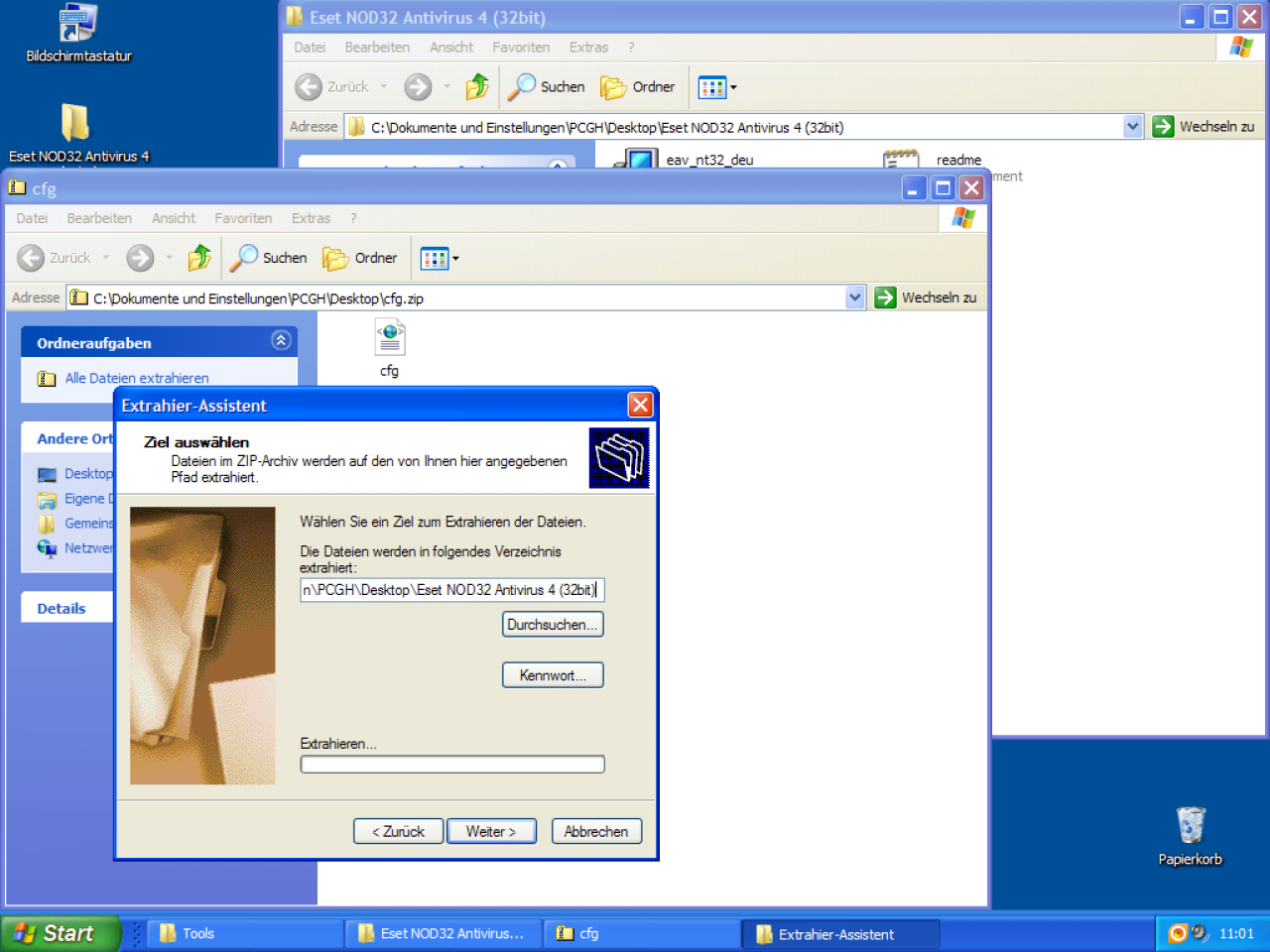Open the Extras menu in Eset NOD32 window
The image size is (1270, 952).
(x=588, y=48)
